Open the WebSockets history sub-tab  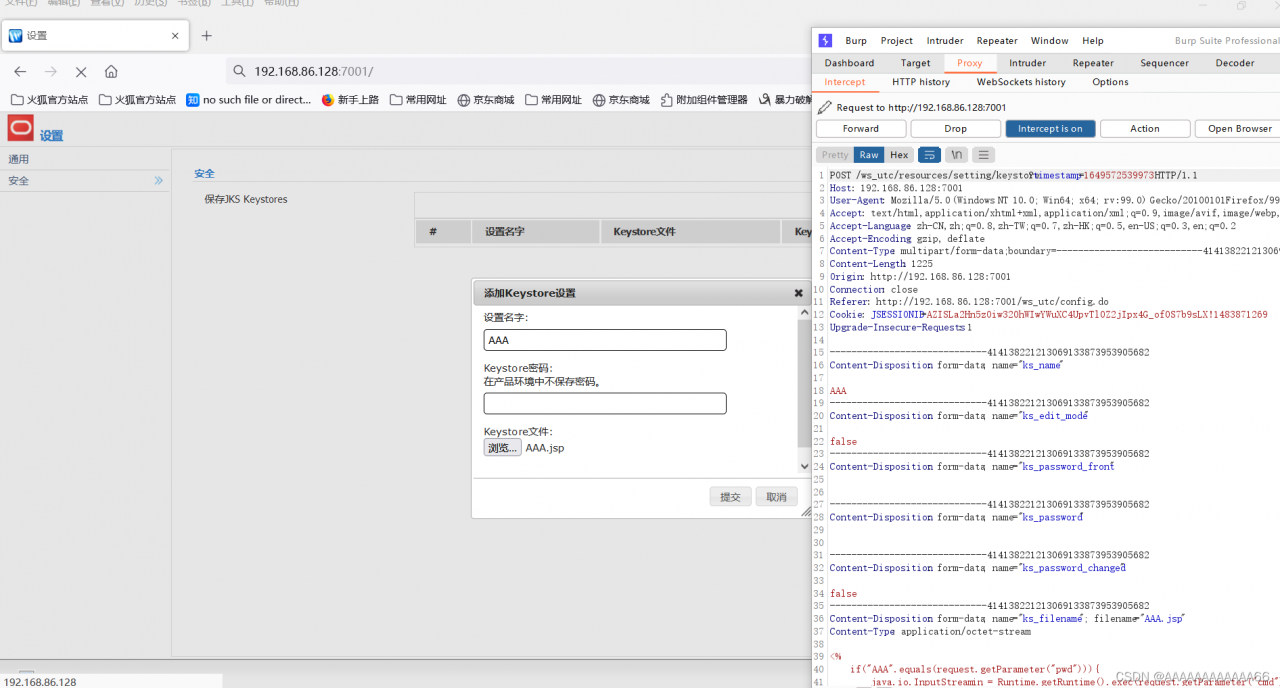tap(1021, 82)
